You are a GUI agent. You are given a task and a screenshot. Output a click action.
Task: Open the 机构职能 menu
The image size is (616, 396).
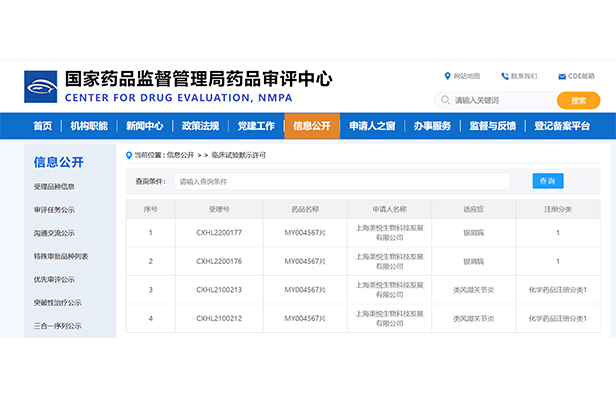(89, 126)
